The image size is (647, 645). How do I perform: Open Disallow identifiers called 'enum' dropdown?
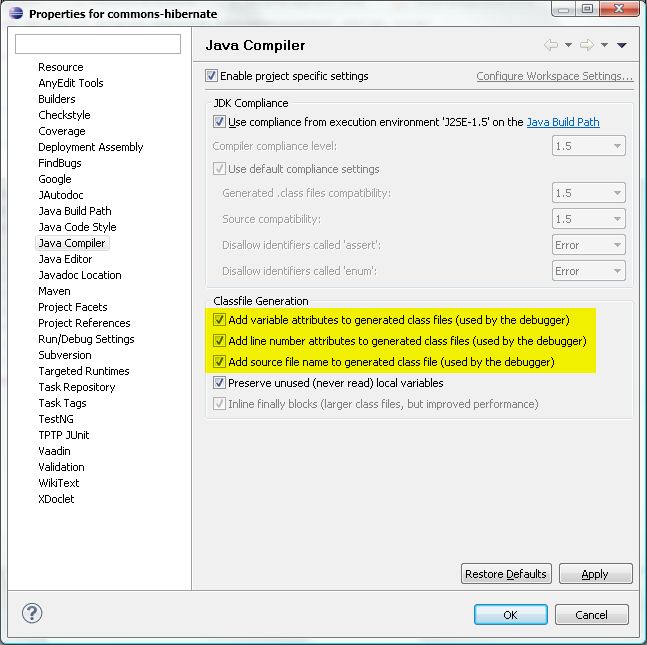pyautogui.click(x=589, y=271)
